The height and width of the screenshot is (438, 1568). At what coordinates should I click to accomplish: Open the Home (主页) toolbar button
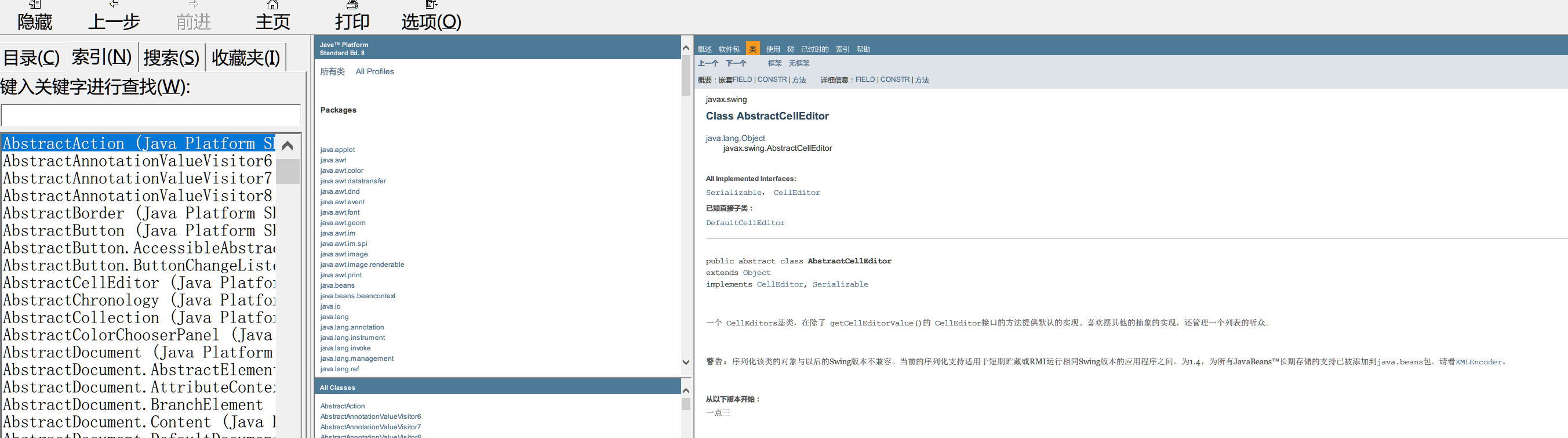pyautogui.click(x=272, y=16)
